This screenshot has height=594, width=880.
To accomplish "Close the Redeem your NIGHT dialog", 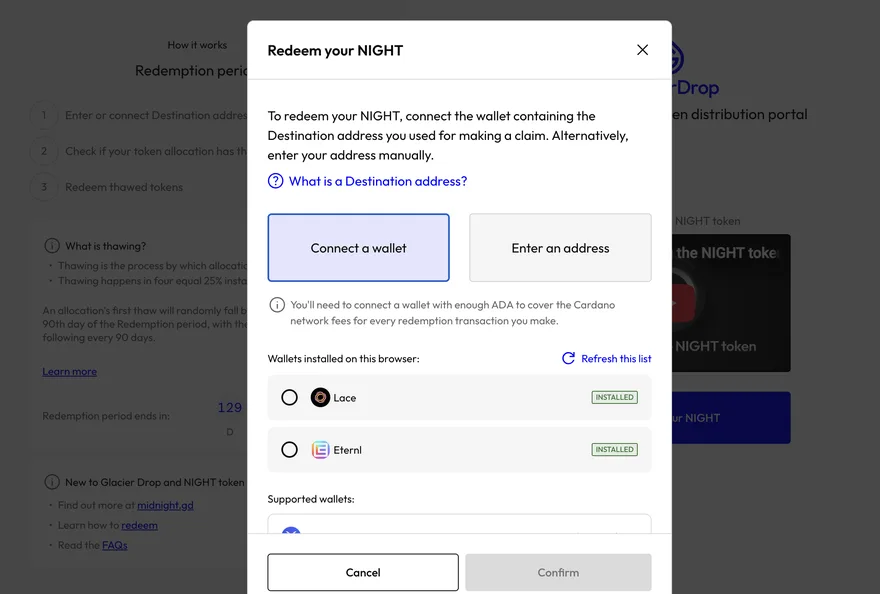I will tap(643, 50).
